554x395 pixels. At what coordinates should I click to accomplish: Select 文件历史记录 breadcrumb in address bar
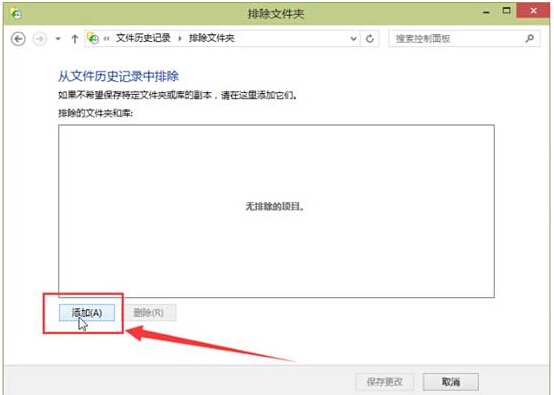[143, 38]
